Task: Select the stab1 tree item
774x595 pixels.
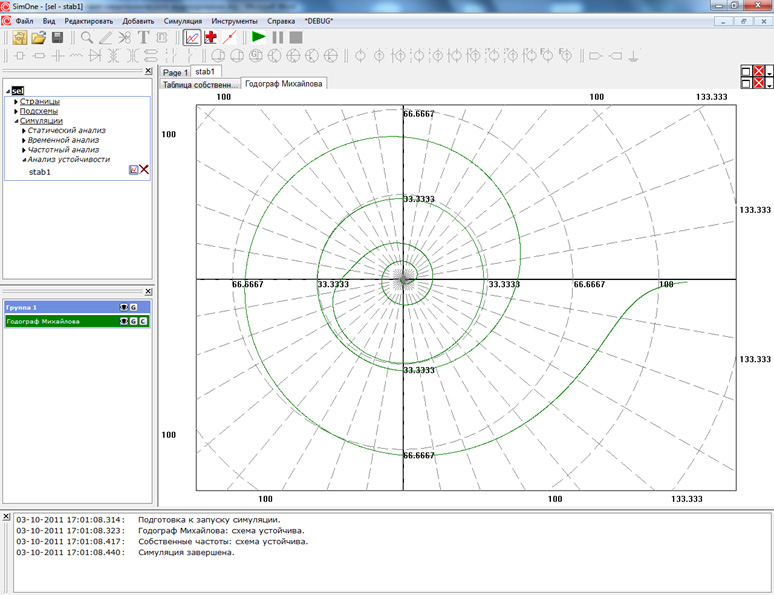Action: [x=39, y=172]
